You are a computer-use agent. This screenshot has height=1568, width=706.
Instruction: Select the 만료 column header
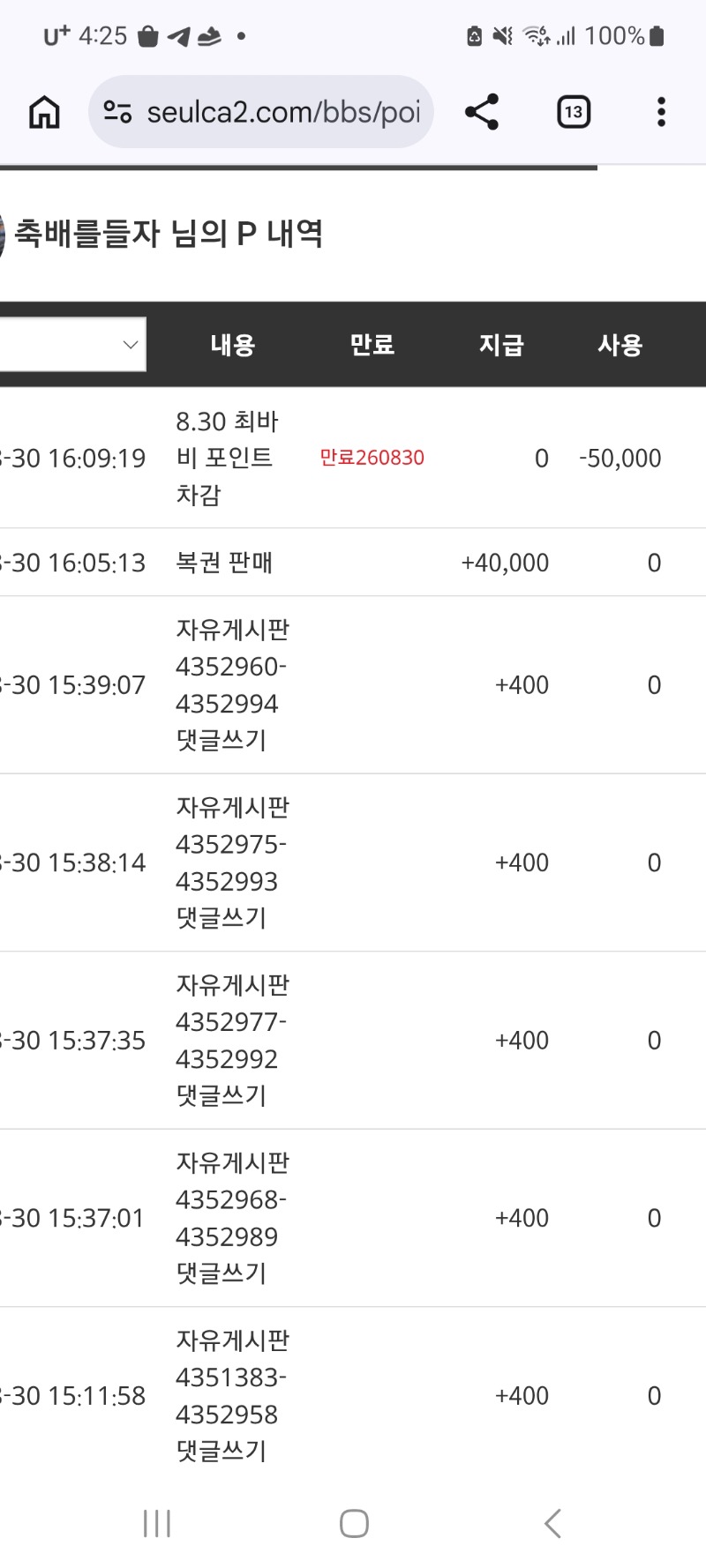click(372, 345)
